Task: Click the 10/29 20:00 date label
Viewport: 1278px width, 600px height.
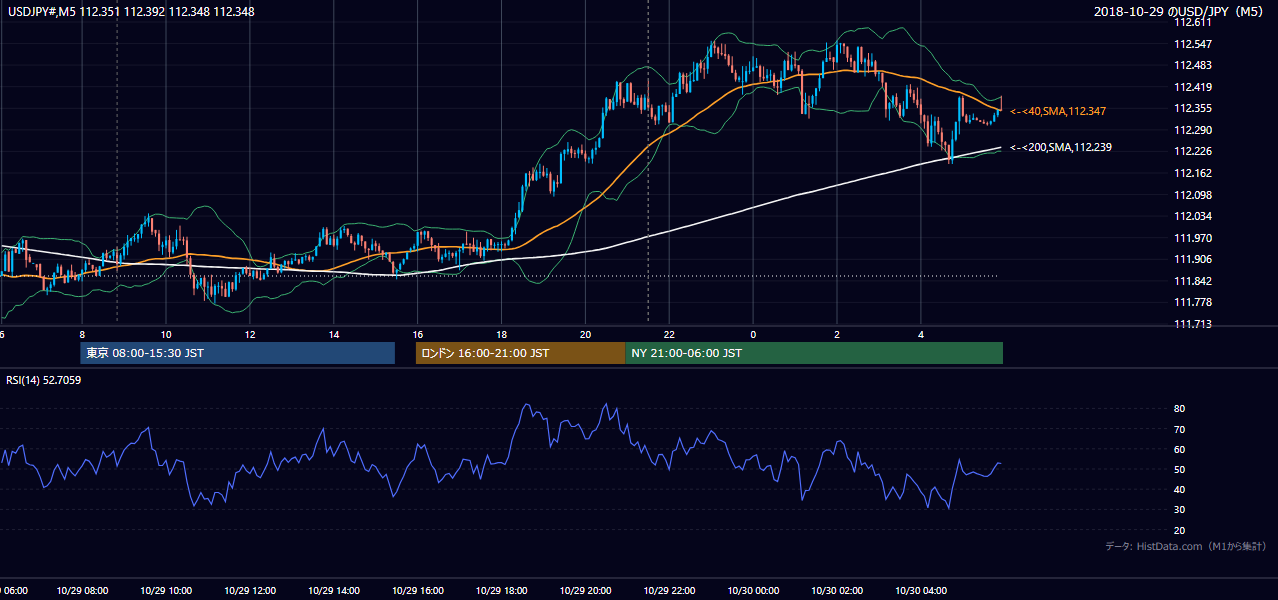Action: (586, 591)
